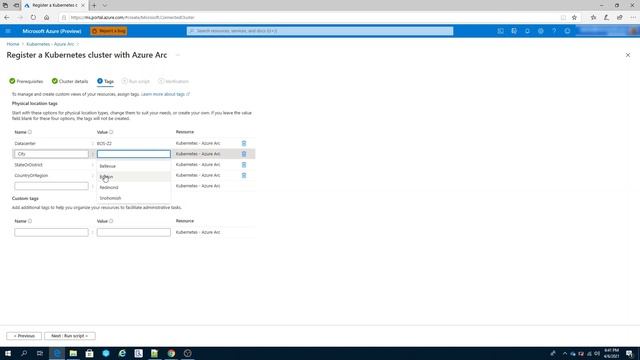Show hidden system tray icons

click(x=565, y=353)
